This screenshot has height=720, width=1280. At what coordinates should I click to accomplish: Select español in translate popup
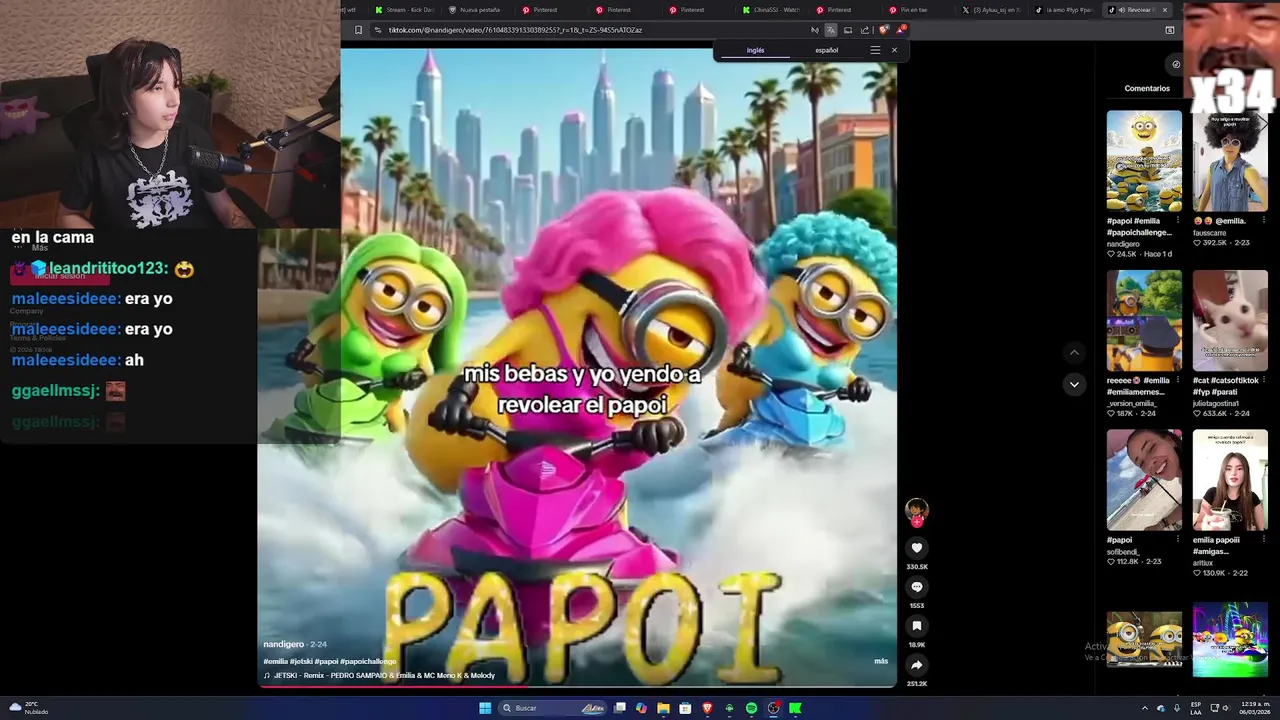827,50
